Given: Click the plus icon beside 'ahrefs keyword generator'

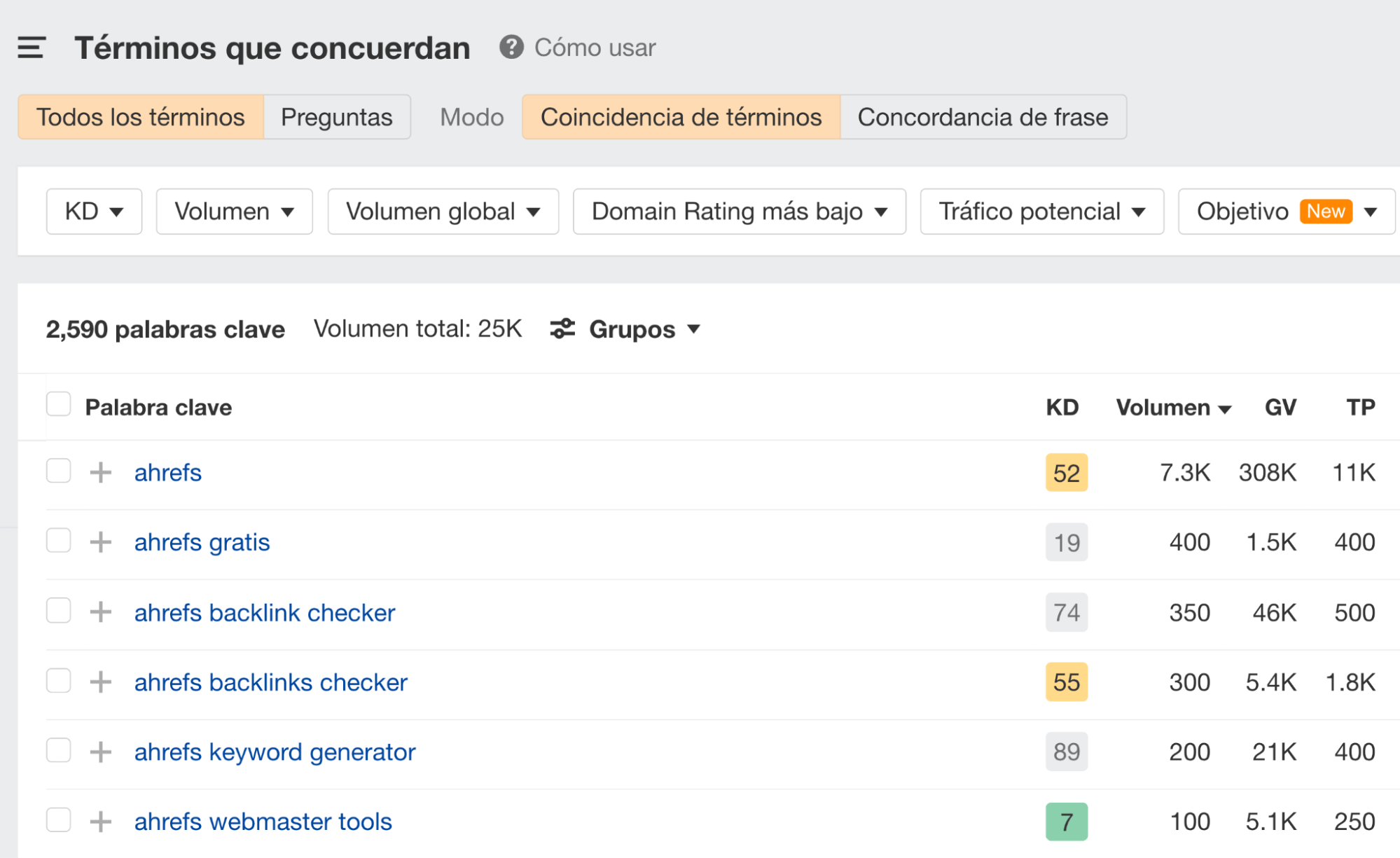Looking at the screenshot, I should pyautogui.click(x=102, y=751).
